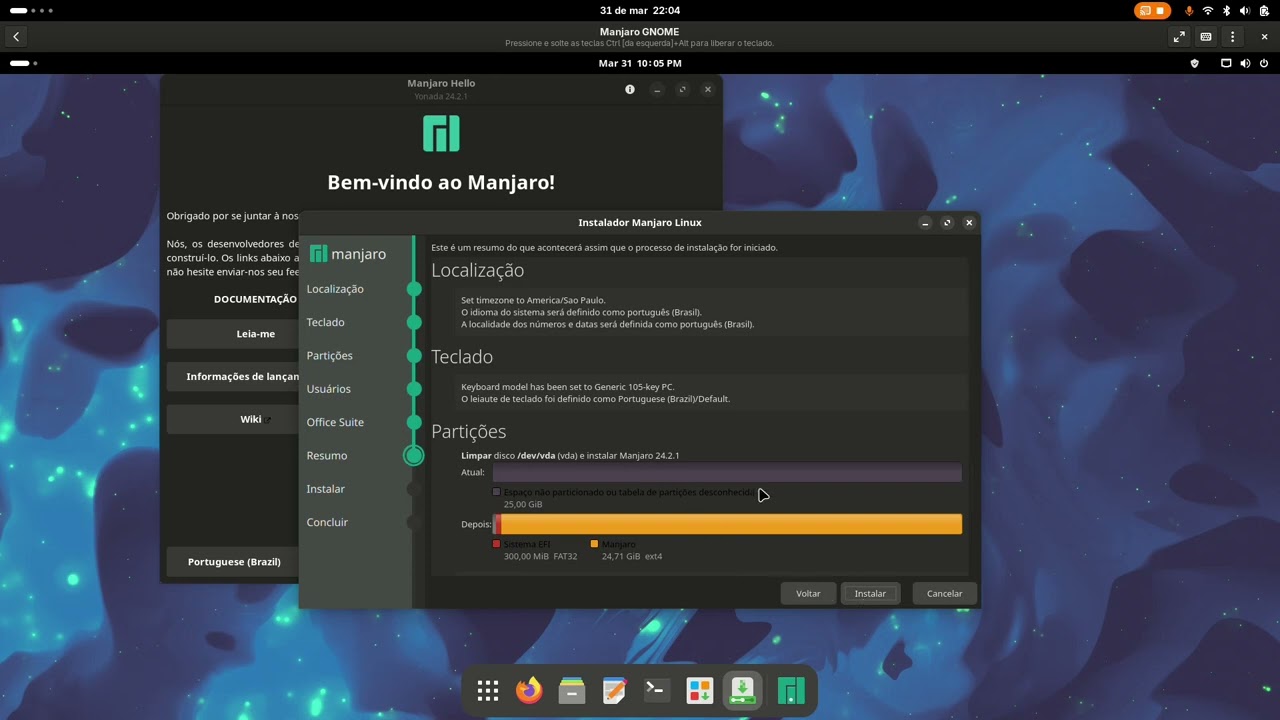1280x720 pixels.
Task: Click the shield icon in the guest top bar
Action: [x=1194, y=63]
